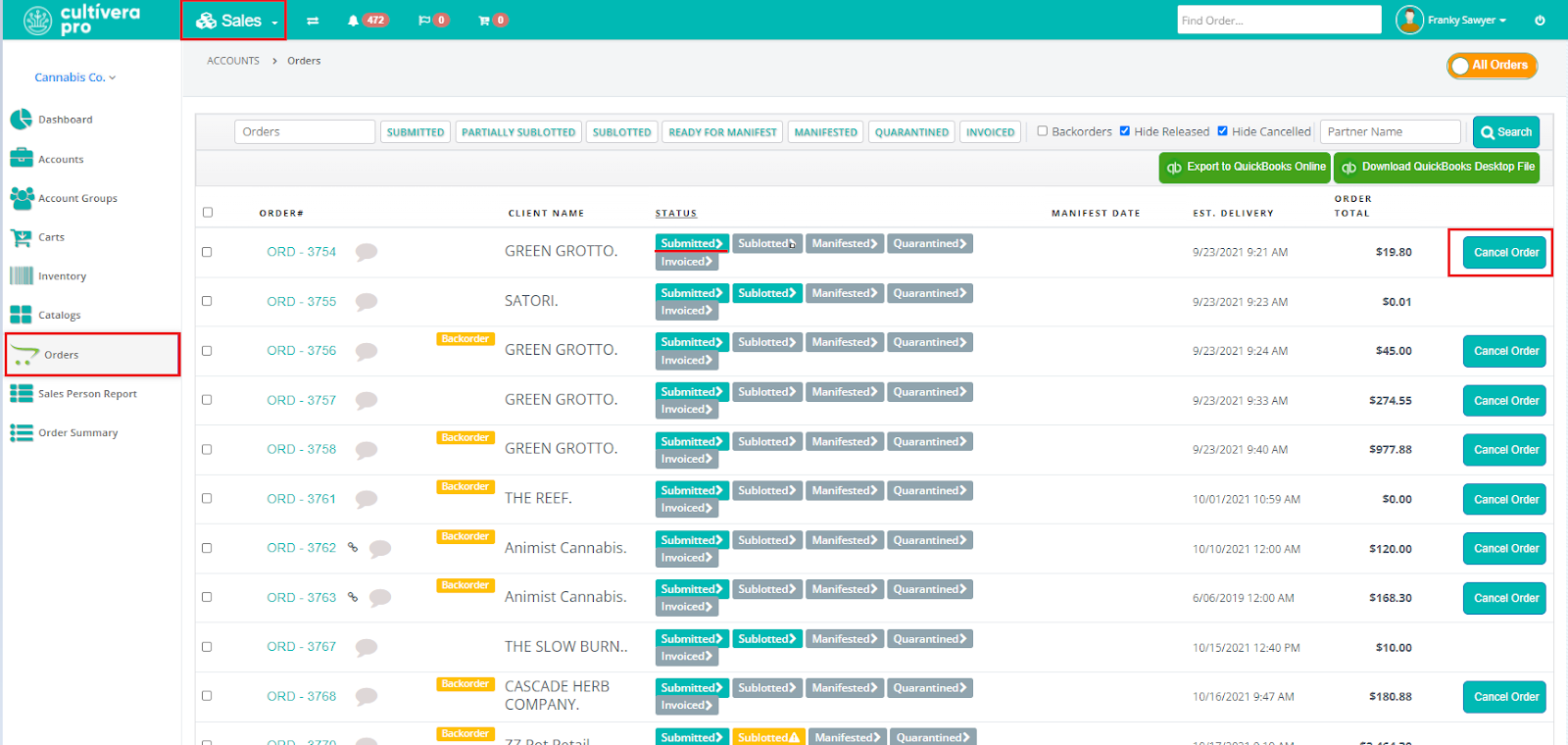This screenshot has width=1568, height=745.
Task: Click the notifications bell icon
Action: (354, 21)
